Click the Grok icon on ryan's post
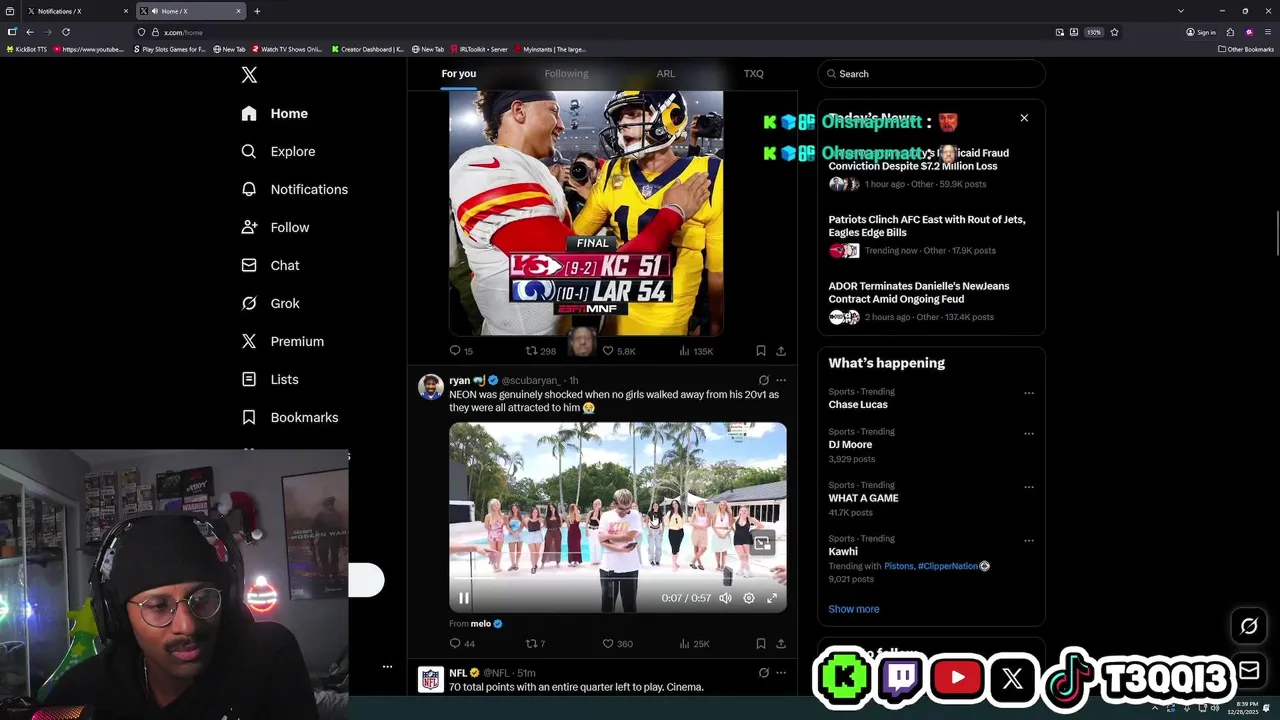 [764, 381]
